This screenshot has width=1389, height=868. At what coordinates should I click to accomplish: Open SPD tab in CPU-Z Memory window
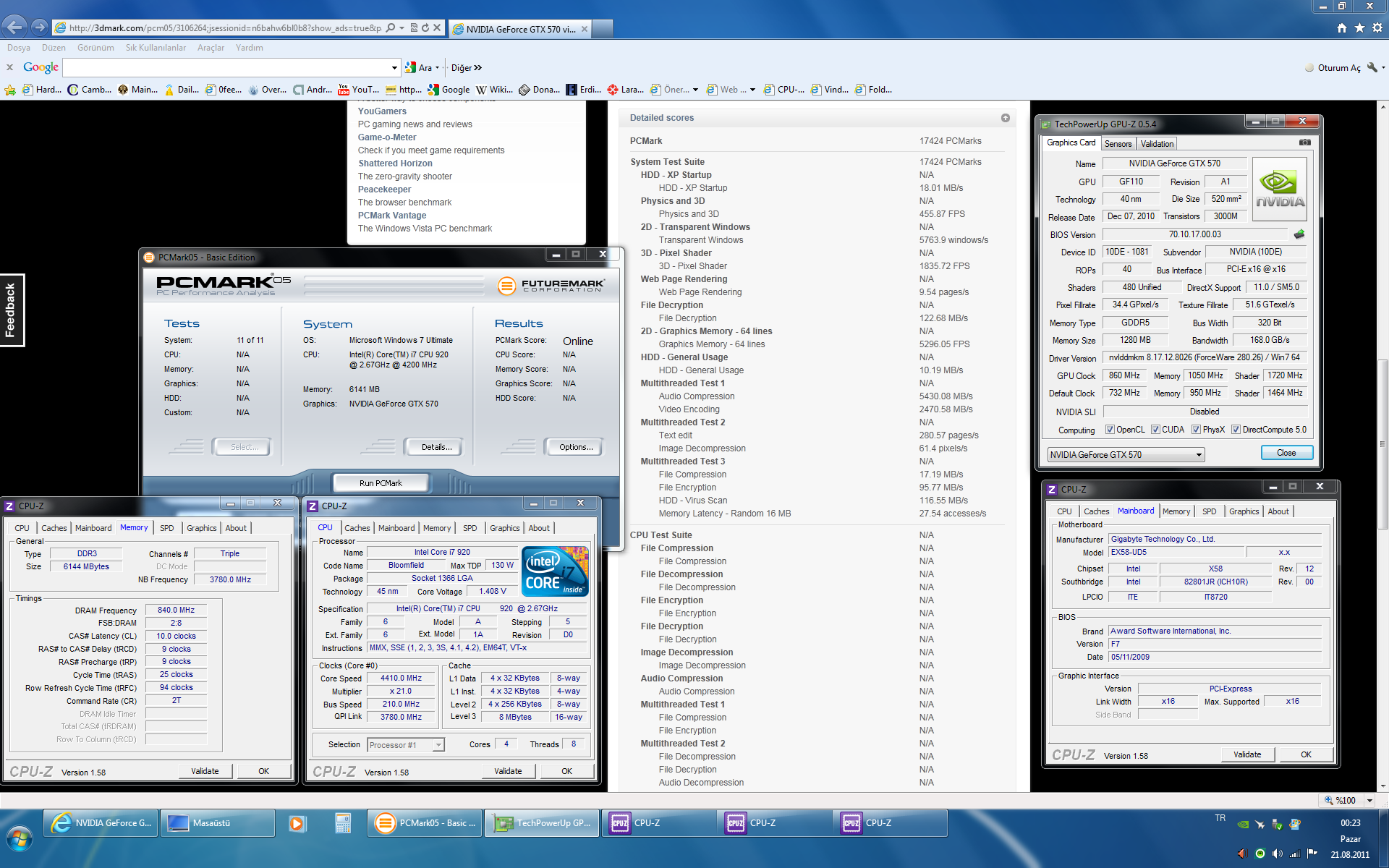[166, 528]
